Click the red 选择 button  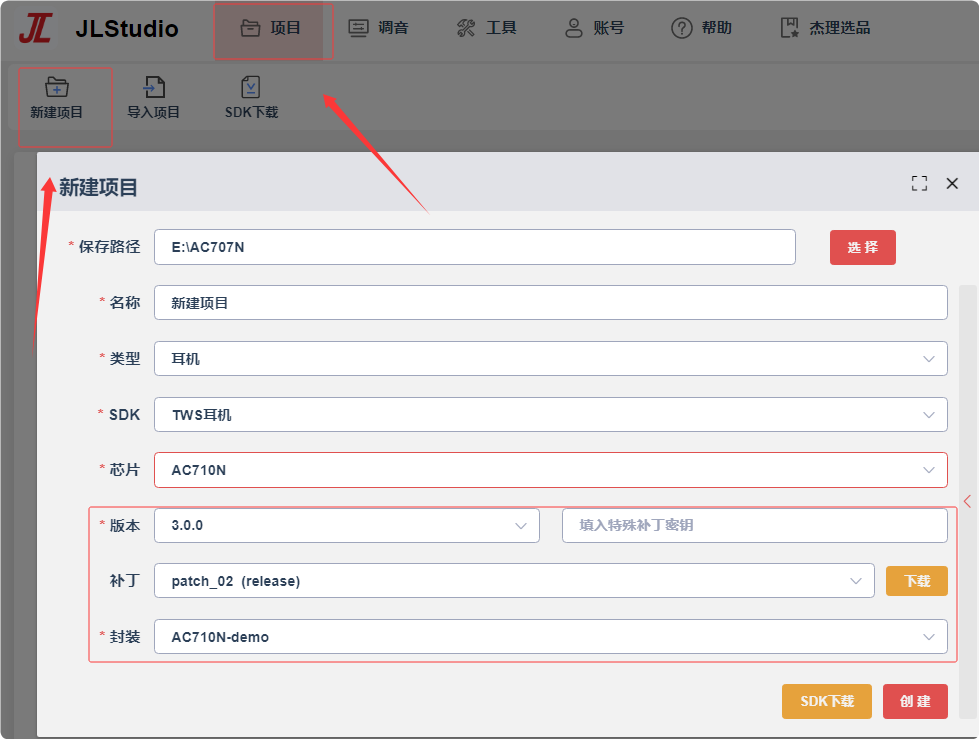click(863, 247)
